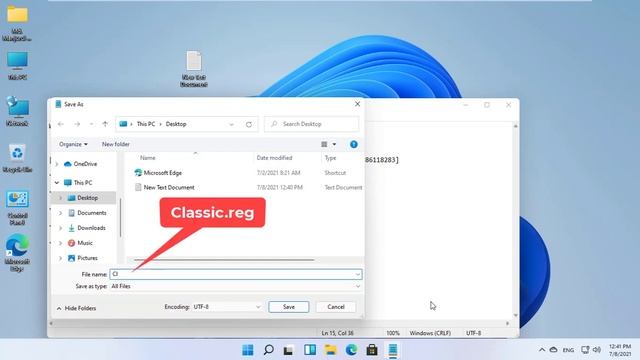The image size is (640, 360).
Task: Click Desktop in the address breadcrumb
Action: click(176, 124)
